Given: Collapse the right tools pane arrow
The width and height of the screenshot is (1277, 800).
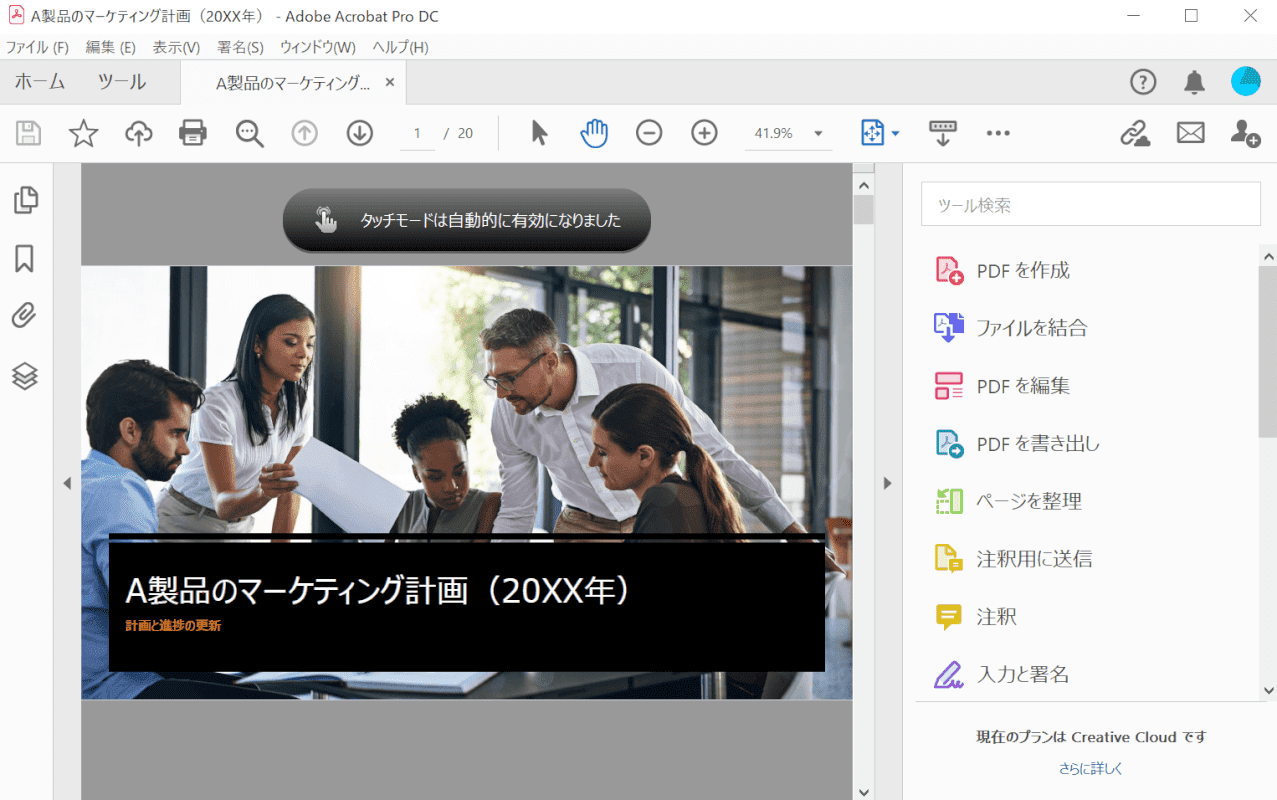Looking at the screenshot, I should point(887,483).
